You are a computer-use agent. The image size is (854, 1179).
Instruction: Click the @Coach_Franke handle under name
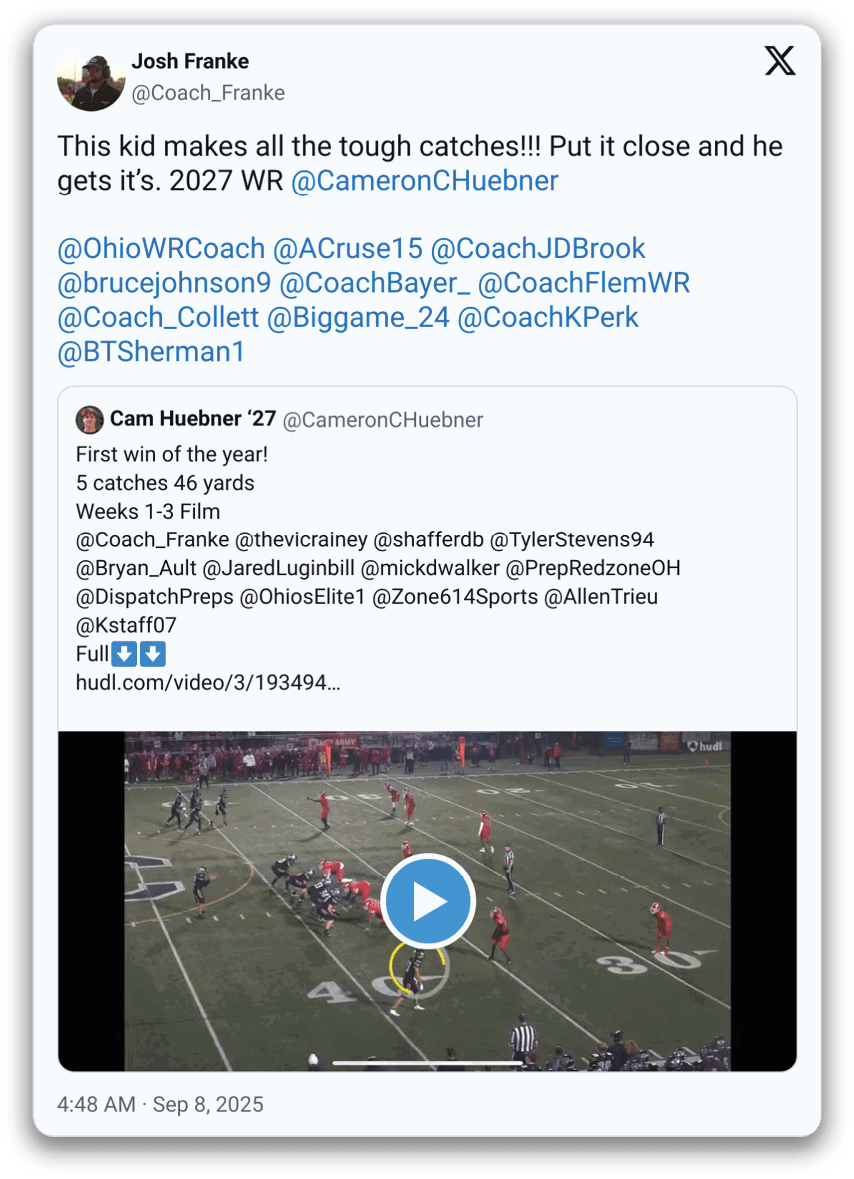click(208, 93)
